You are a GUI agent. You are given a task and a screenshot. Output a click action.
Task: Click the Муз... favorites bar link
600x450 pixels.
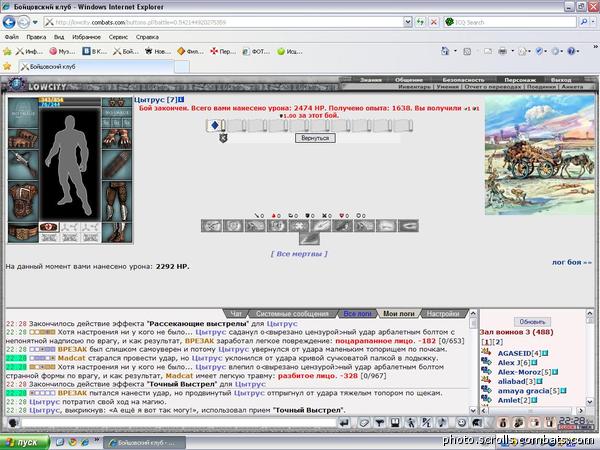click(x=62, y=51)
